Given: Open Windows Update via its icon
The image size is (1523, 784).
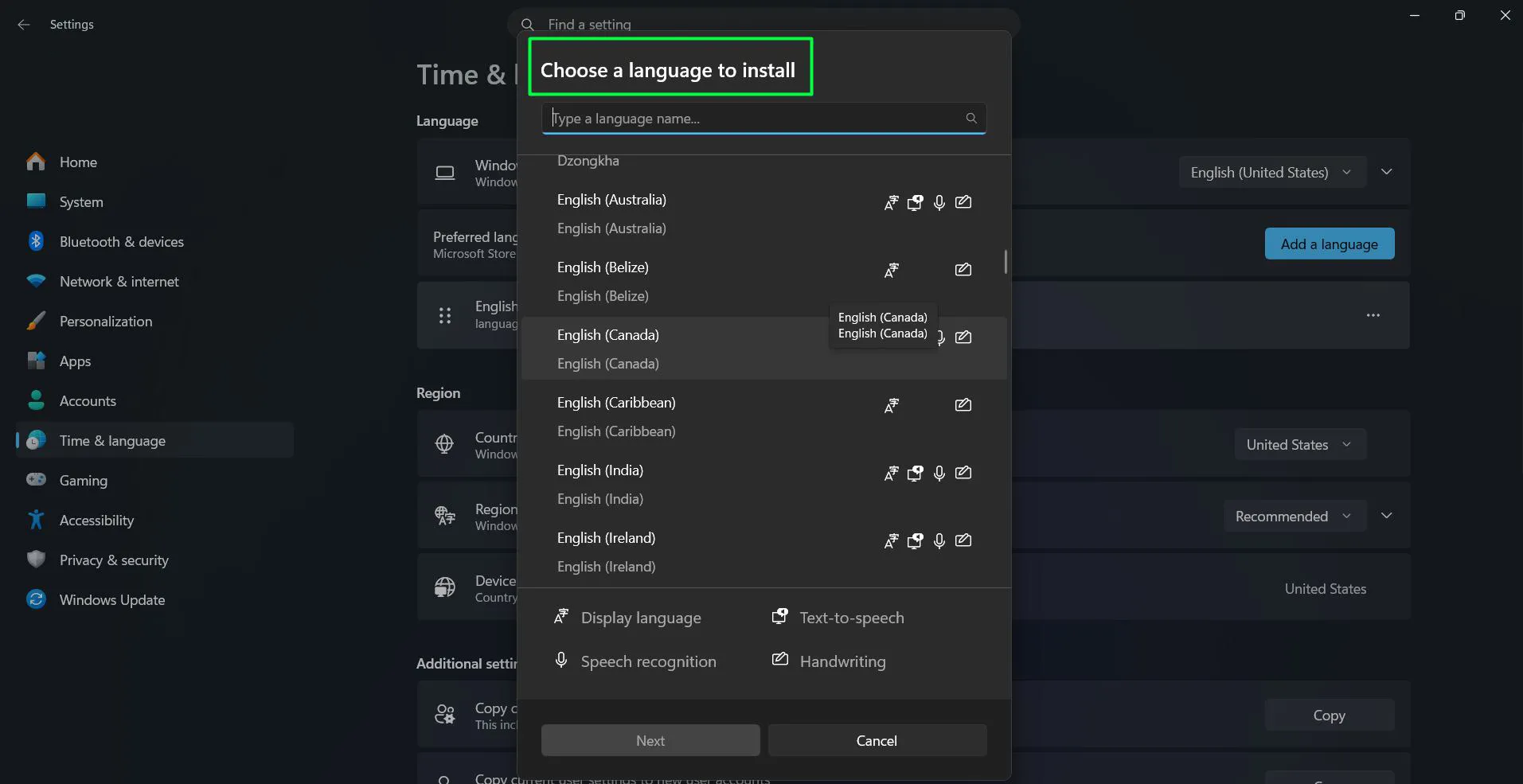Looking at the screenshot, I should click(x=36, y=599).
